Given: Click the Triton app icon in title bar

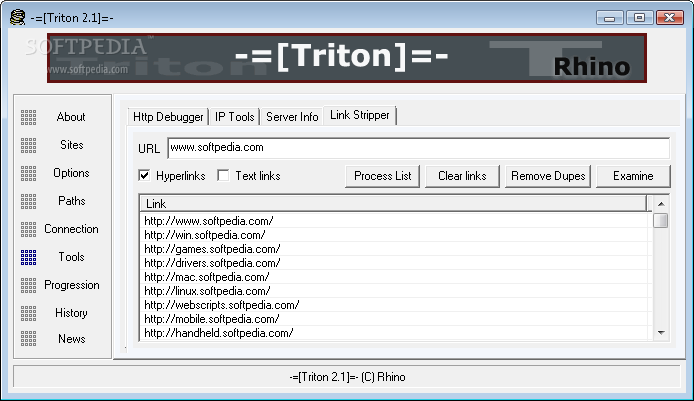Looking at the screenshot, I should [x=17, y=17].
